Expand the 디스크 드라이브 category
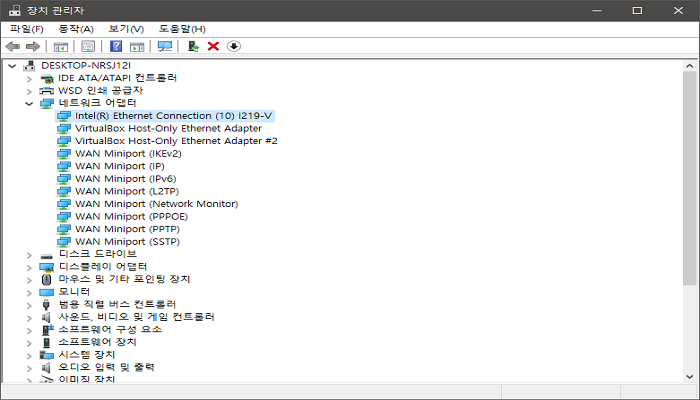The height and width of the screenshot is (400, 700). 29,254
